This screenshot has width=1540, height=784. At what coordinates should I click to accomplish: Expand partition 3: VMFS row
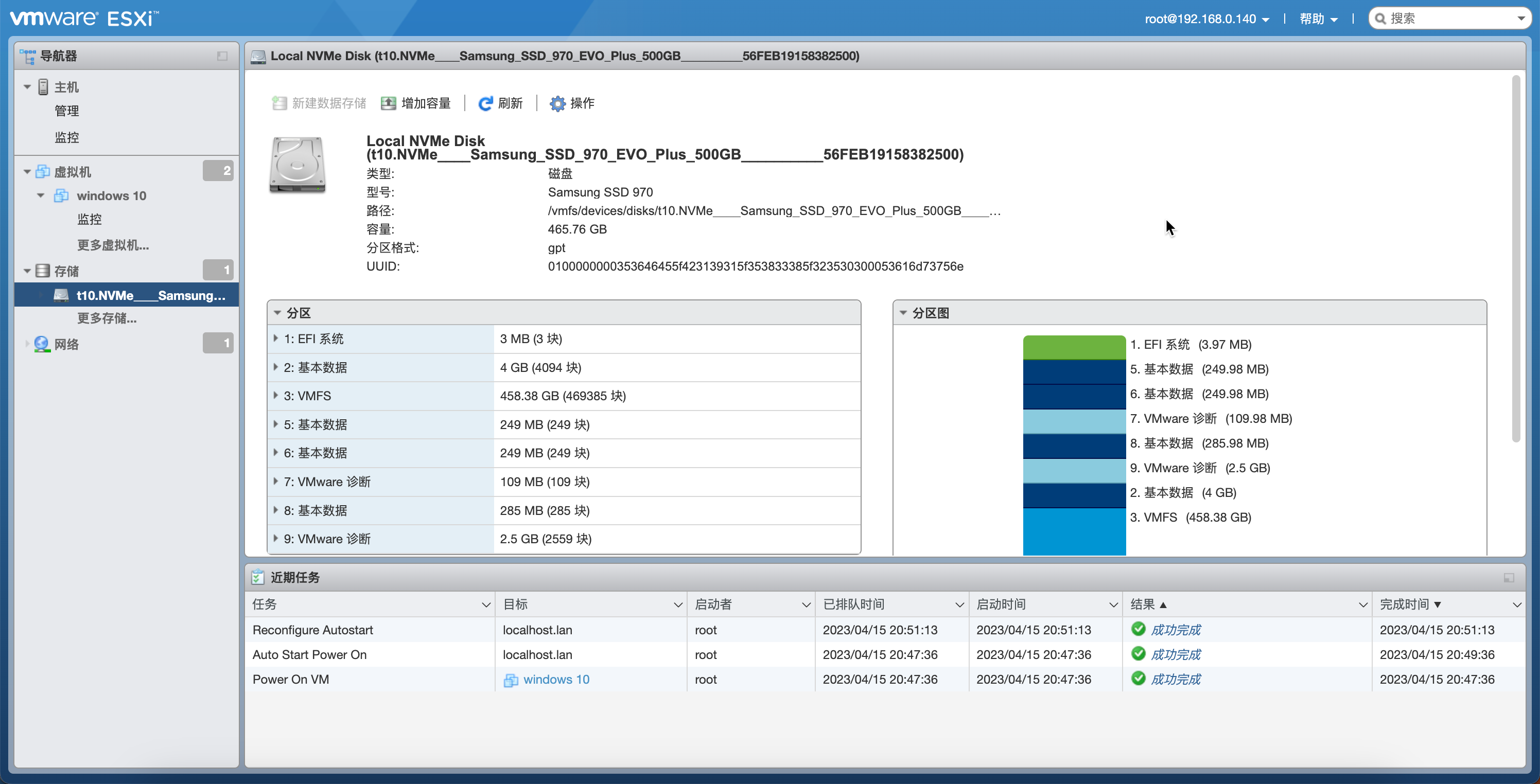pyautogui.click(x=275, y=396)
